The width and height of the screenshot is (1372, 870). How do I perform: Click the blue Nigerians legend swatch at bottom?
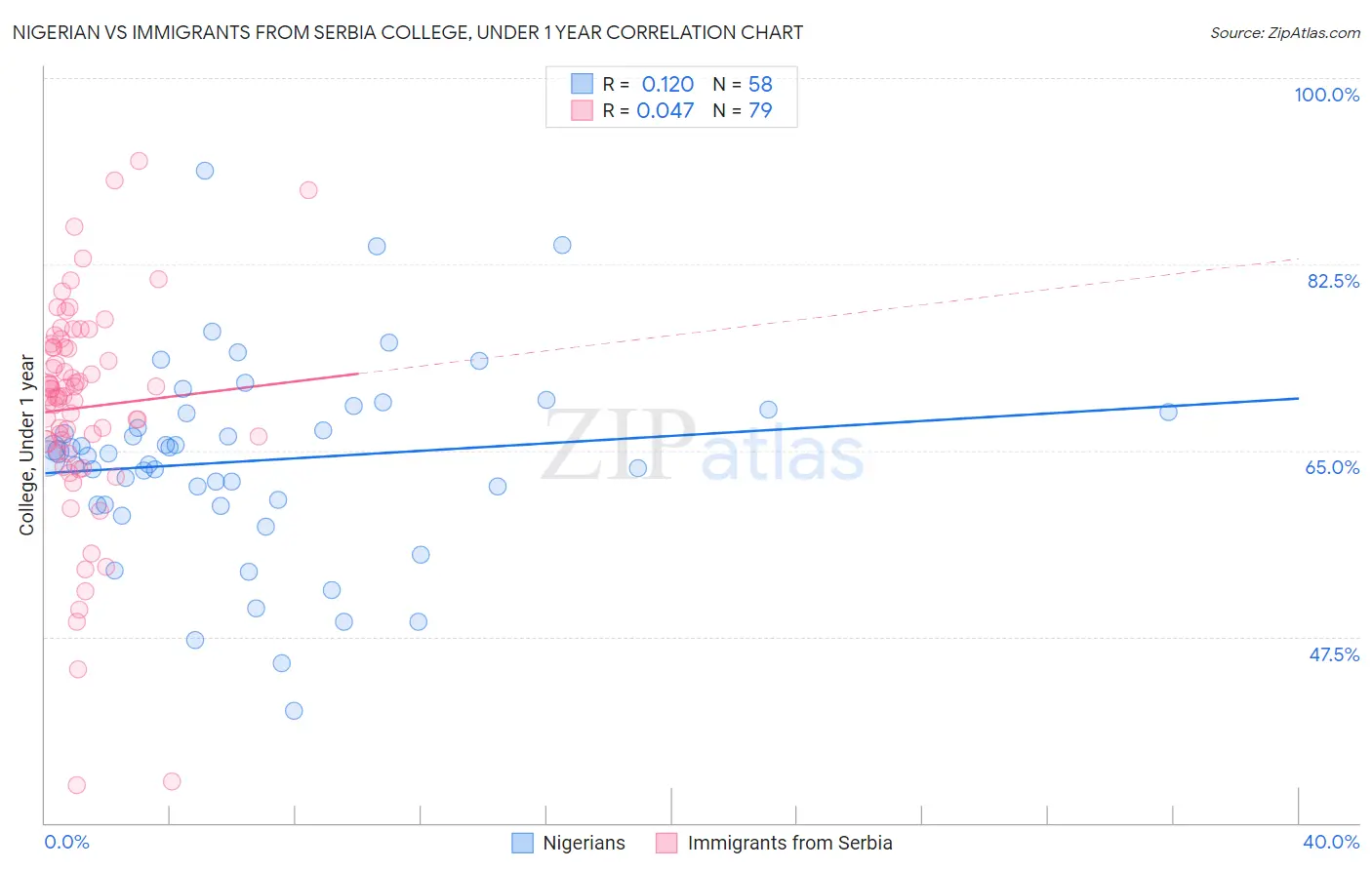pos(523,843)
